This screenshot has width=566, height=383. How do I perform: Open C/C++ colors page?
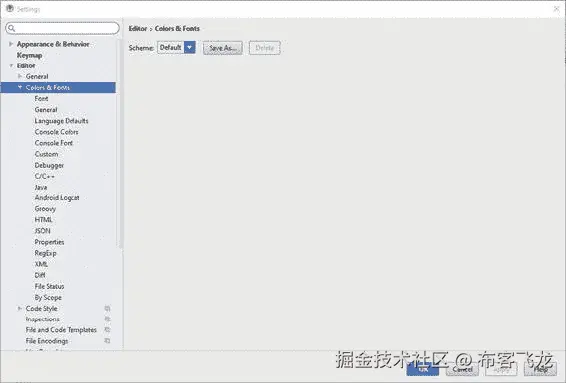tap(45, 177)
